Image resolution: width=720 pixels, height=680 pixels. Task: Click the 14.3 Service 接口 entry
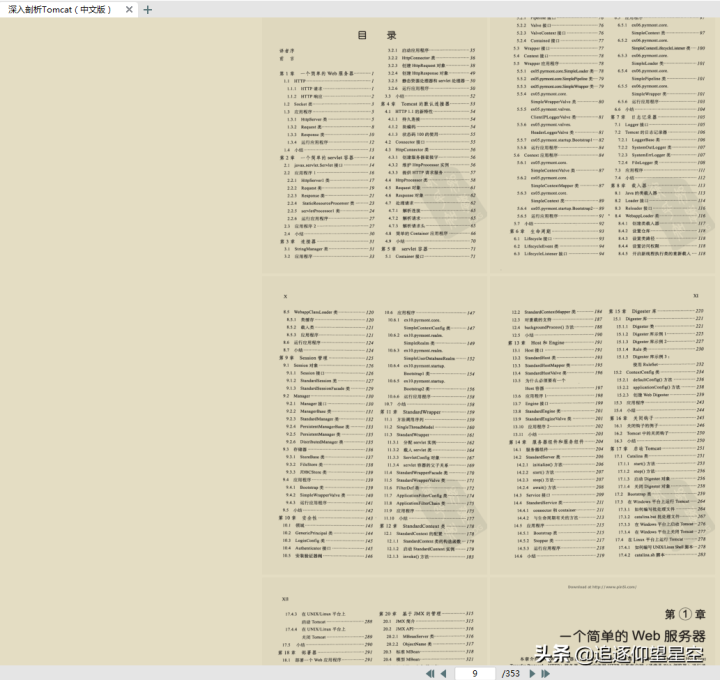click(x=558, y=495)
